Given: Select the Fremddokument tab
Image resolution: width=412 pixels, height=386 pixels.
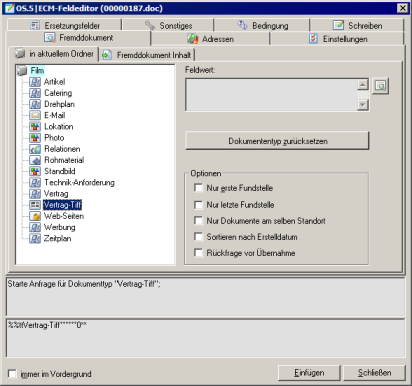Looking at the screenshot, I should pyautogui.click(x=78, y=38).
